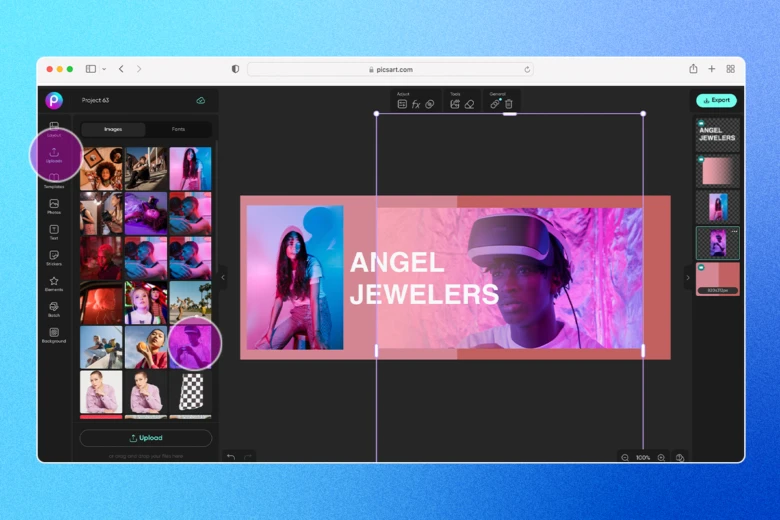Click the fx effects icon

(x=416, y=104)
